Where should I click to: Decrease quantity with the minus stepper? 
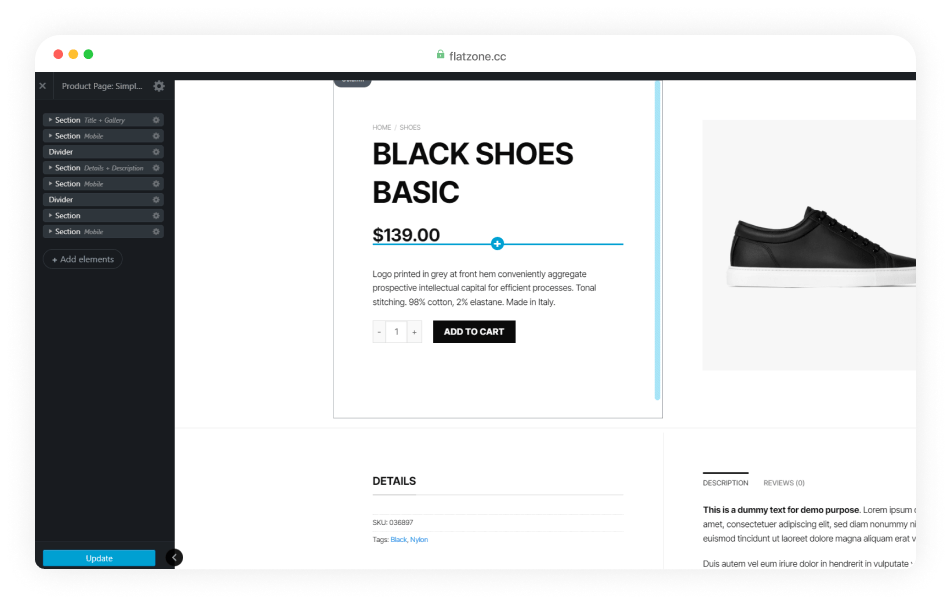tap(379, 332)
